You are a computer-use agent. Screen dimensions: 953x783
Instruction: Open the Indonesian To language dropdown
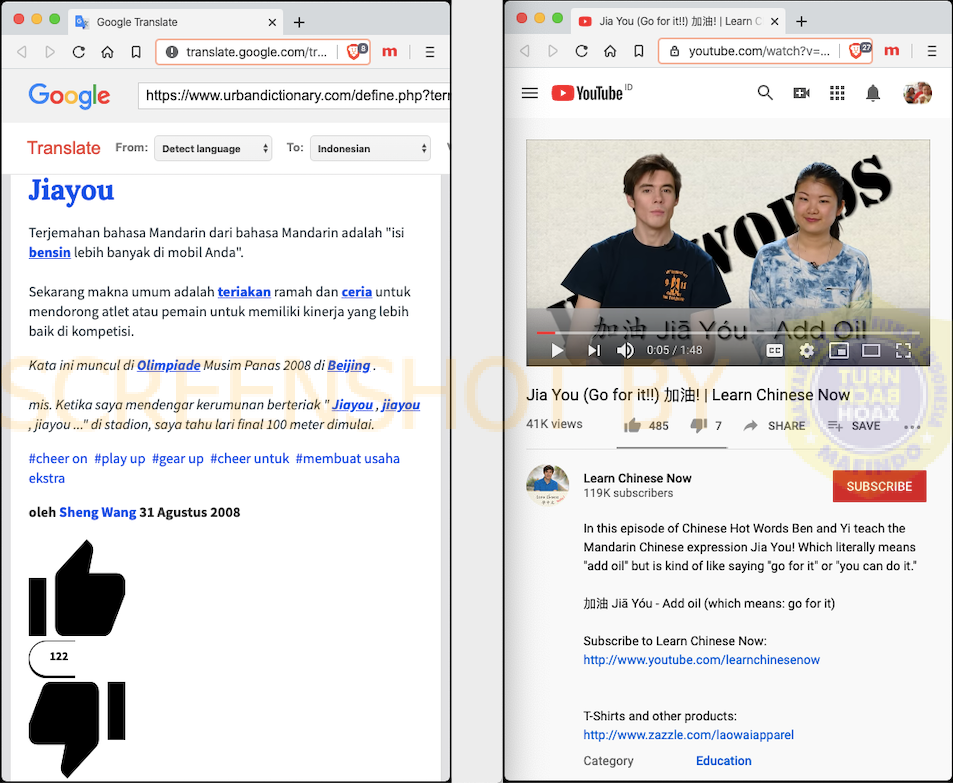click(370, 148)
